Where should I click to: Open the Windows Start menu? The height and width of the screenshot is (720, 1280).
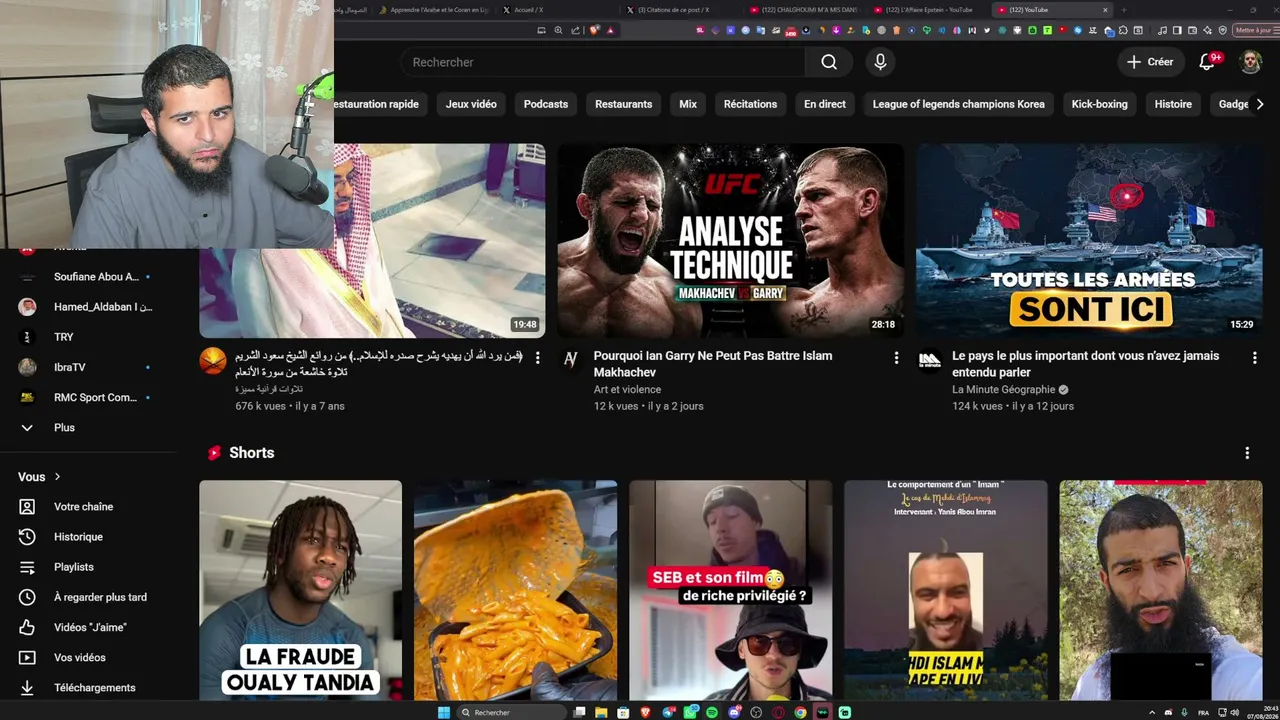444,712
